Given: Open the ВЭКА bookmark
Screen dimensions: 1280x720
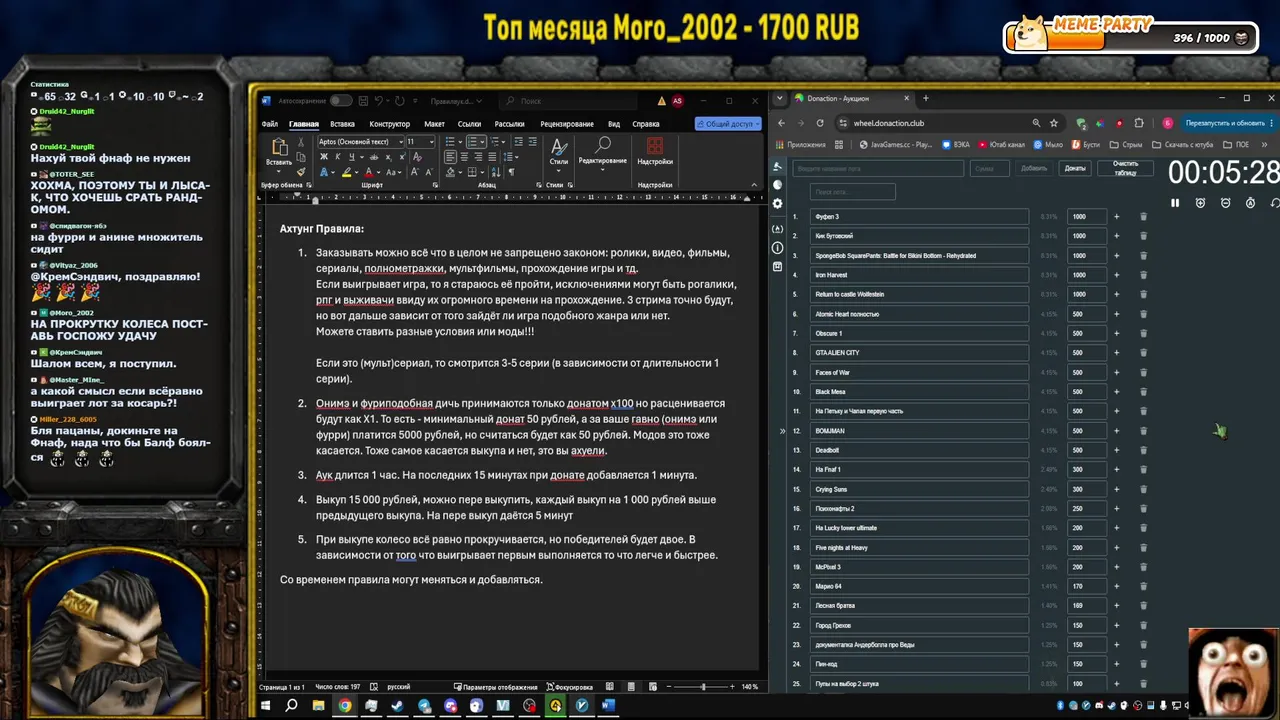Looking at the screenshot, I should click(x=956, y=145).
